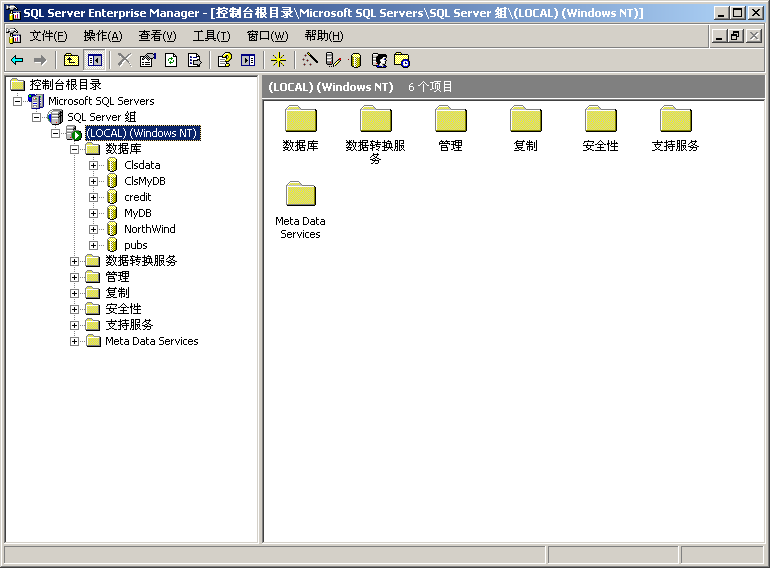Click the Back arrow toolbar icon

coord(17,60)
